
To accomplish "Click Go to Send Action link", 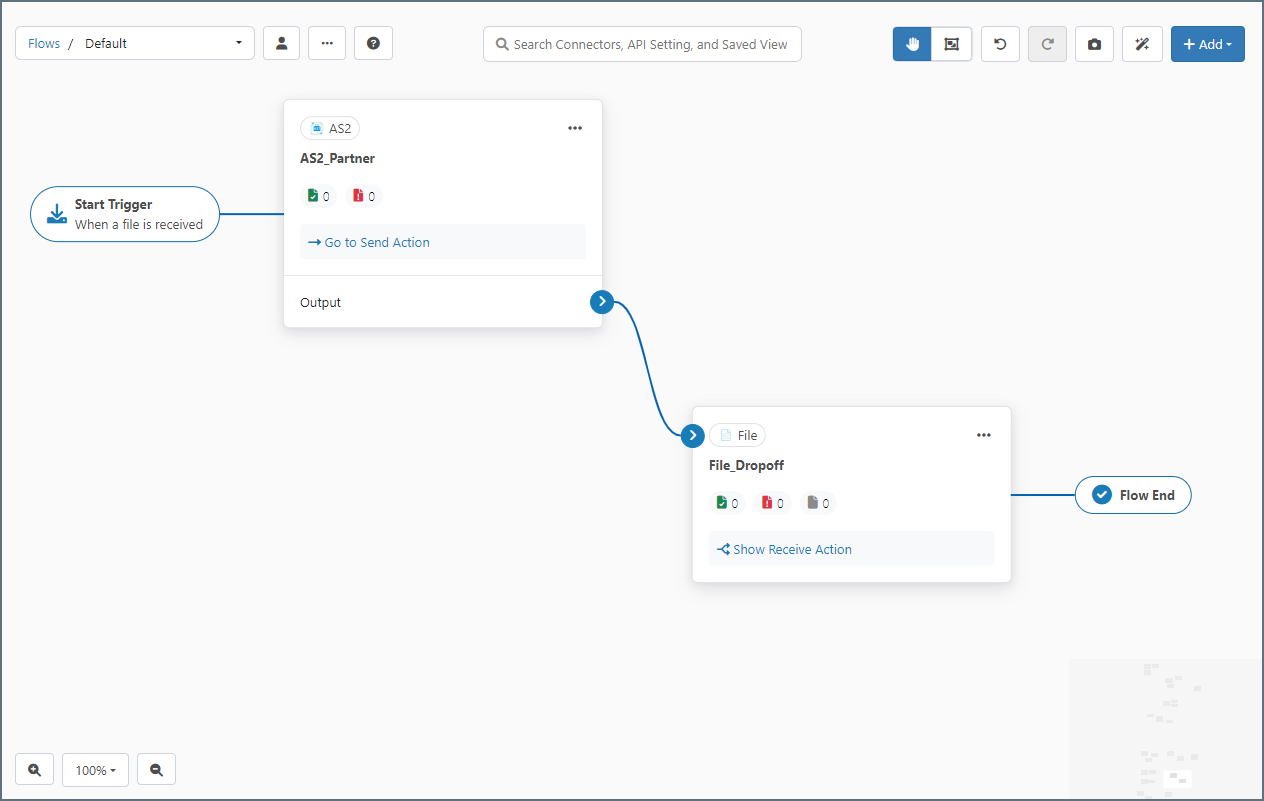I will tap(369, 242).
